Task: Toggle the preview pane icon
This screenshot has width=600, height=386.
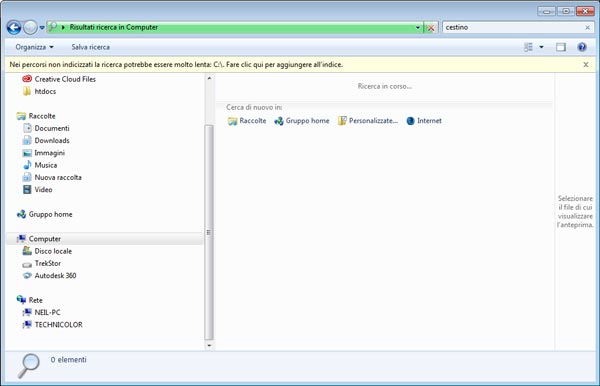Action: [x=561, y=47]
